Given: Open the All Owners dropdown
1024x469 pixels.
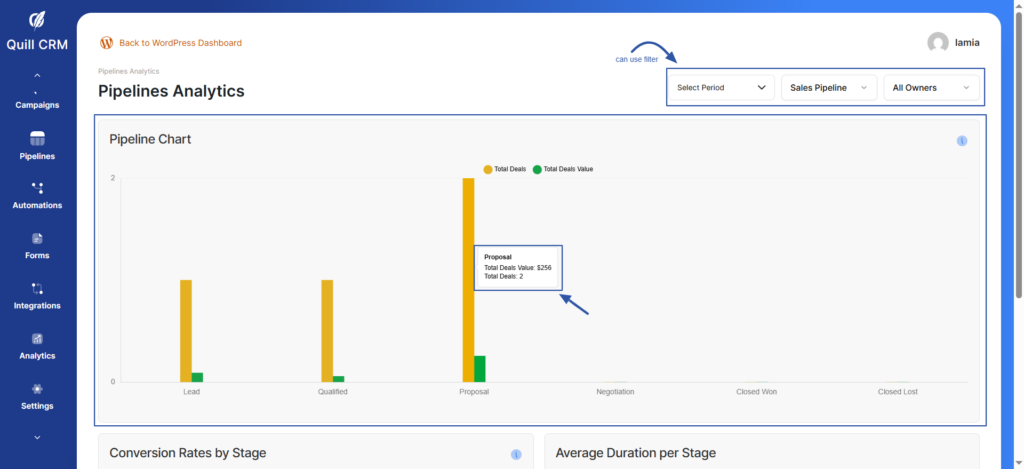Looking at the screenshot, I should [930, 88].
